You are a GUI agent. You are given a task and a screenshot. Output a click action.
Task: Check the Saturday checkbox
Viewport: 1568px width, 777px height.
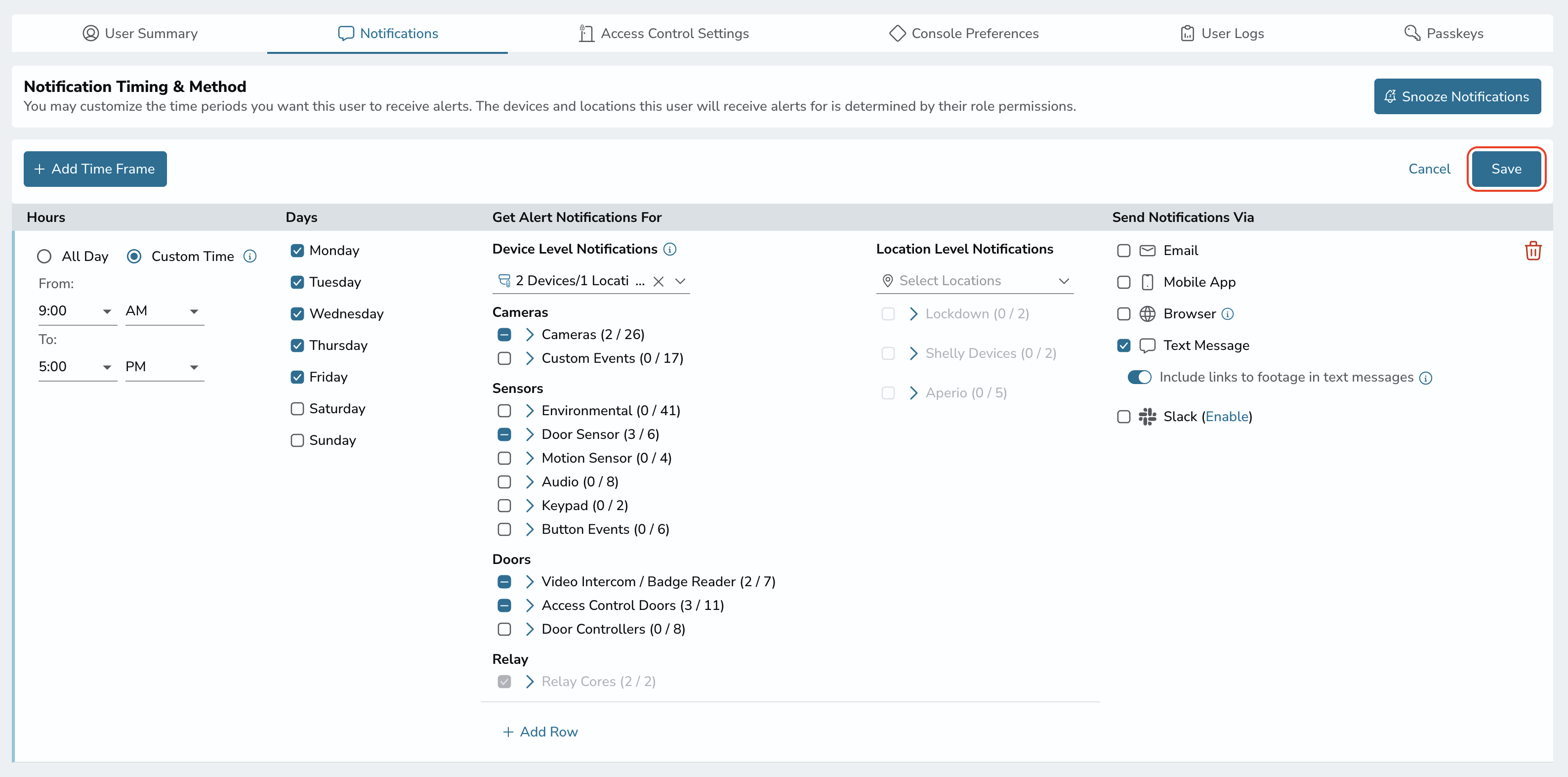point(297,409)
